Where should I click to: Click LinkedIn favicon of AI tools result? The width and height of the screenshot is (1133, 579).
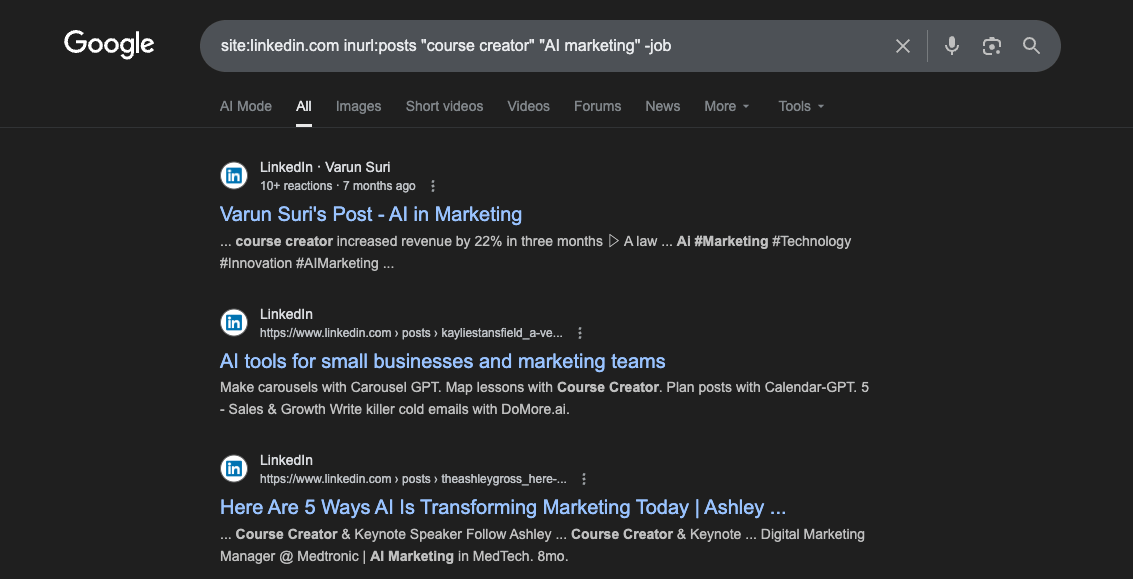pyautogui.click(x=234, y=323)
